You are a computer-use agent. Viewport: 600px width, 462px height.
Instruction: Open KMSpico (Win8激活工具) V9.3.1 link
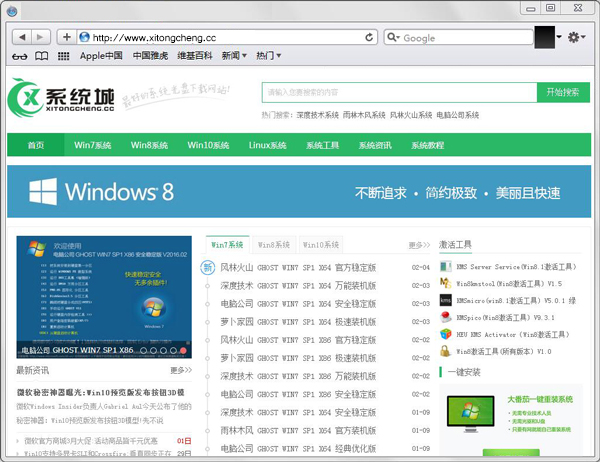coord(505,317)
